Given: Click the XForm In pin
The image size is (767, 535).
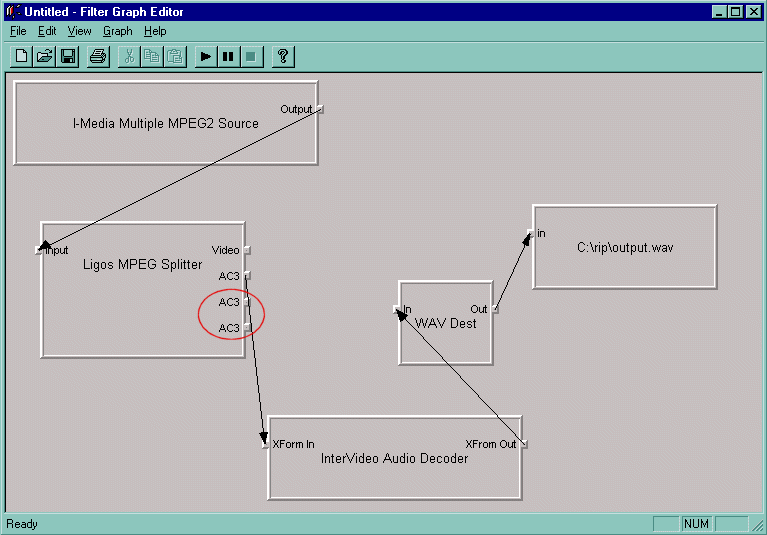Looking at the screenshot, I should (x=266, y=445).
